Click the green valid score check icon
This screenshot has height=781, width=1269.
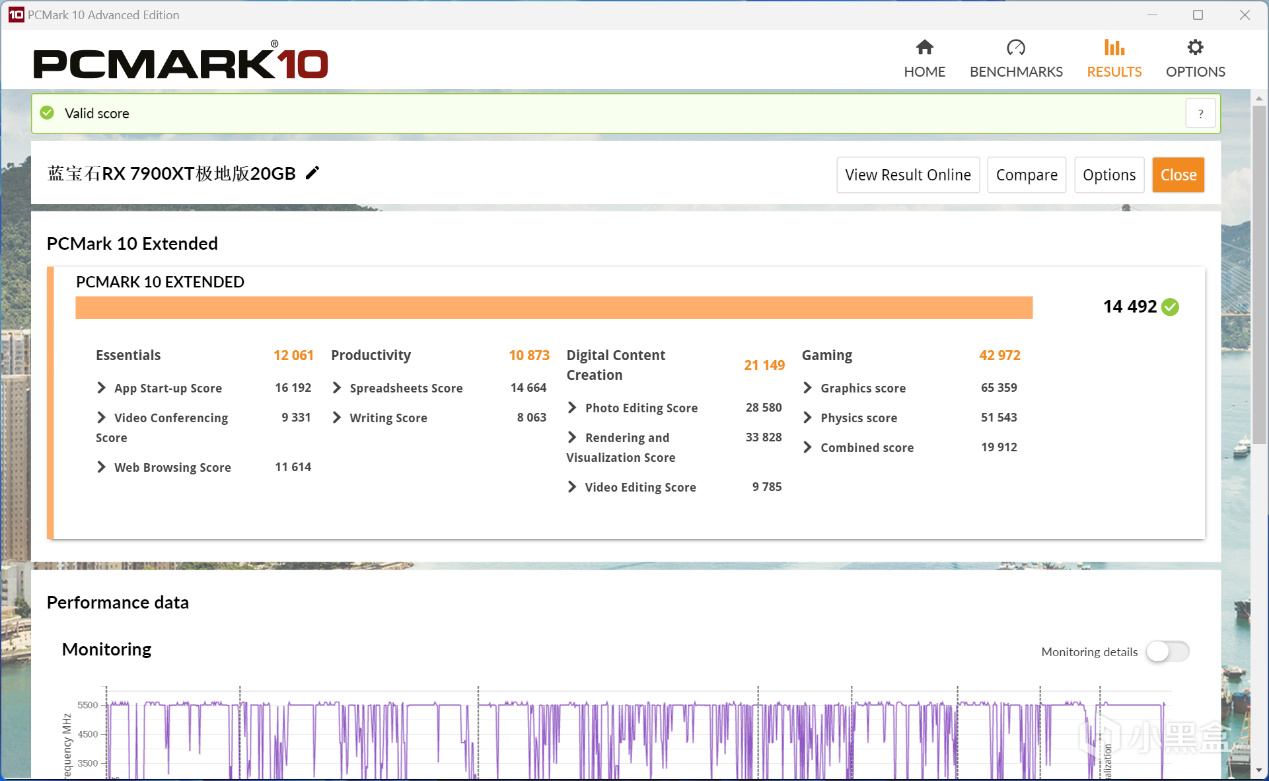46,113
